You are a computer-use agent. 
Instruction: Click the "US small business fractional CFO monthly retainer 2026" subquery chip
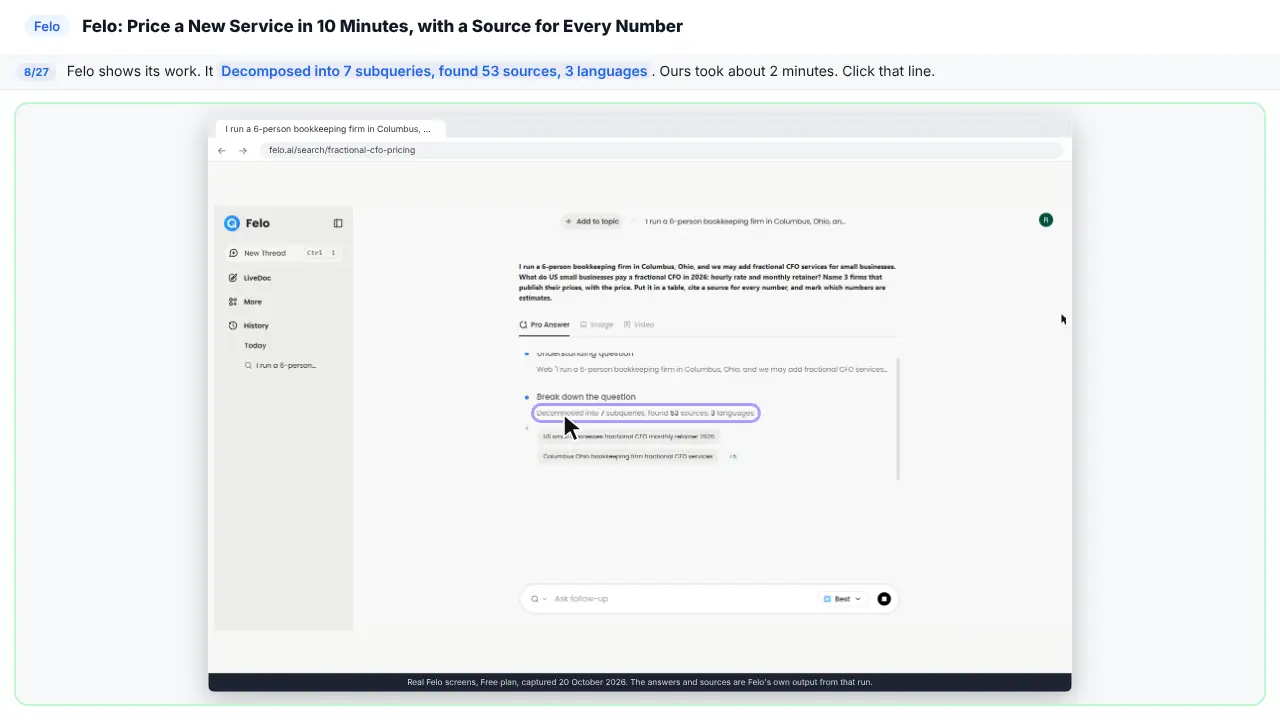629,437
